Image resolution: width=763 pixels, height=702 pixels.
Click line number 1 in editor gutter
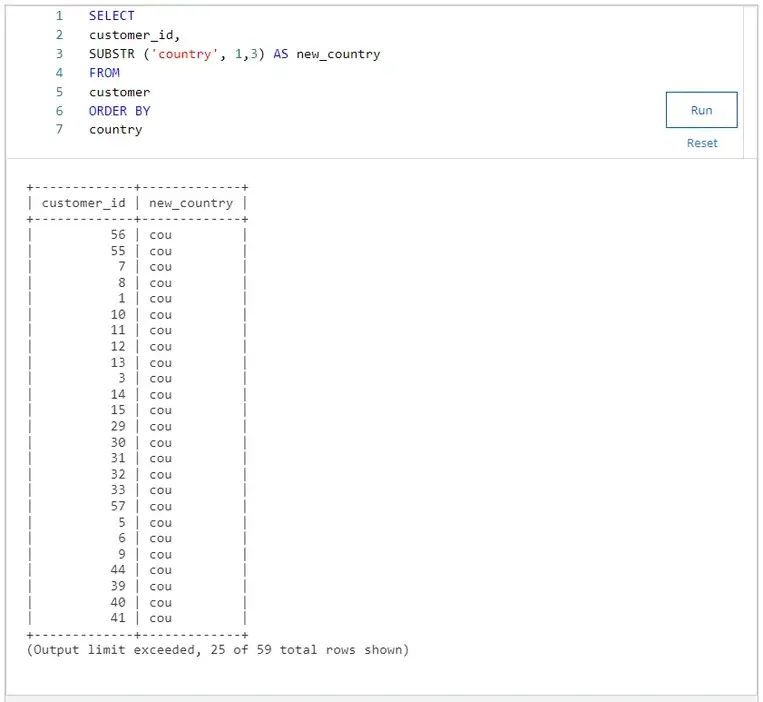(59, 16)
